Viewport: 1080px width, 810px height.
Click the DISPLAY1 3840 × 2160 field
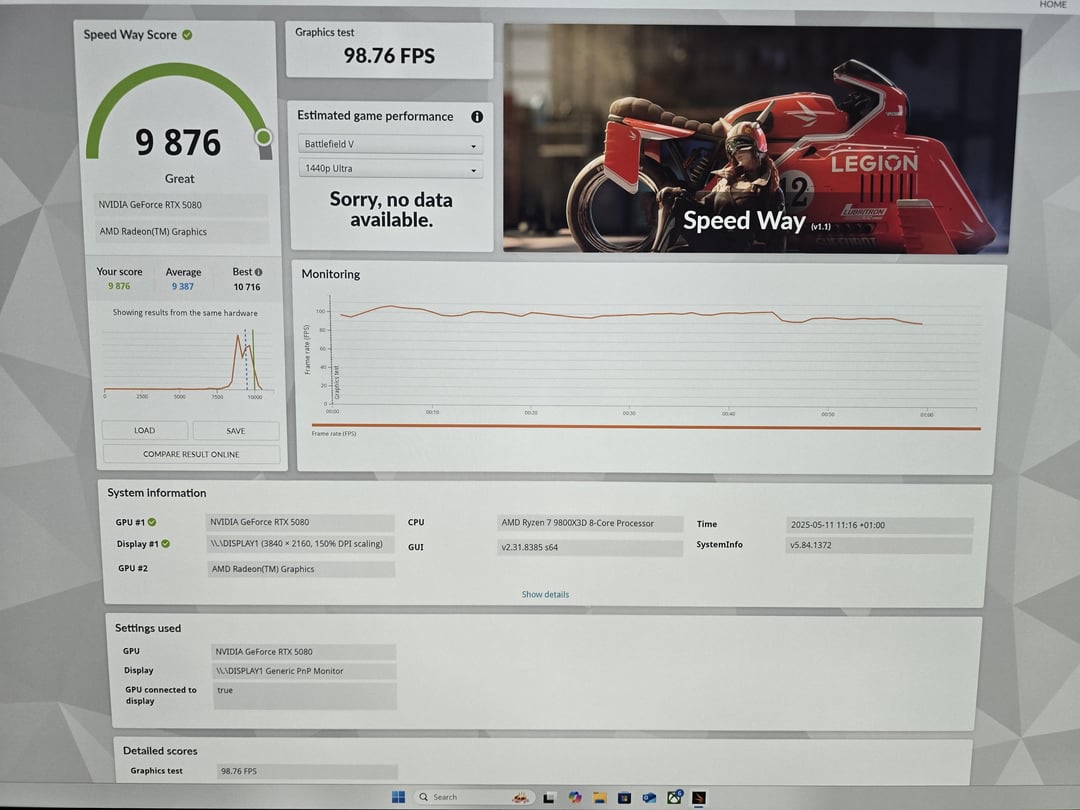[300, 544]
